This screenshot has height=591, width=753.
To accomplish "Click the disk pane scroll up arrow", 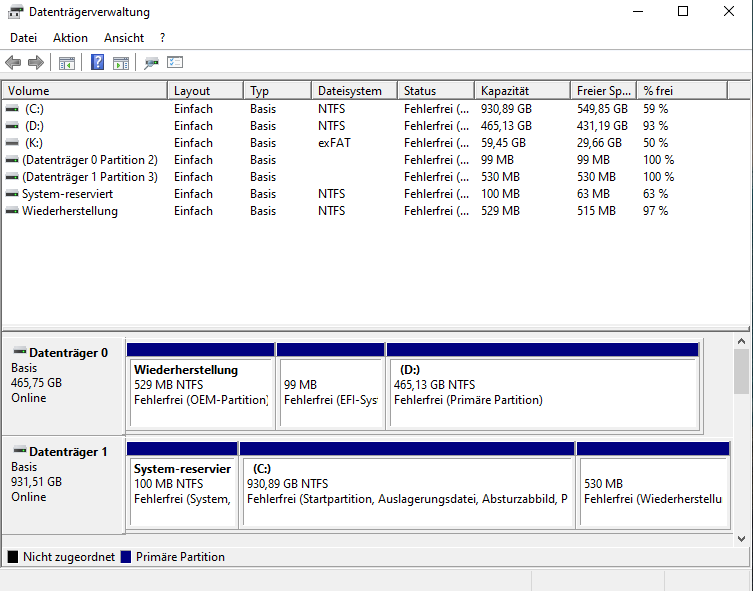I will (x=741, y=341).
